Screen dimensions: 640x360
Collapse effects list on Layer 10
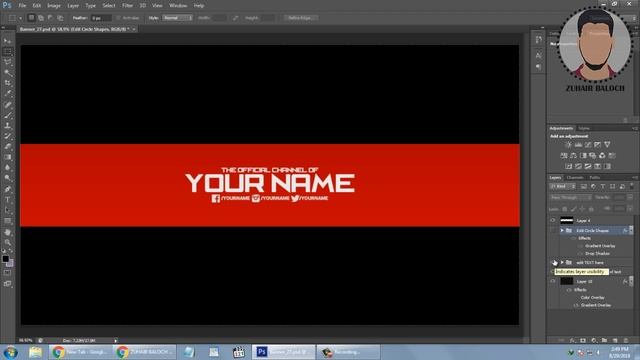[x=631, y=281]
